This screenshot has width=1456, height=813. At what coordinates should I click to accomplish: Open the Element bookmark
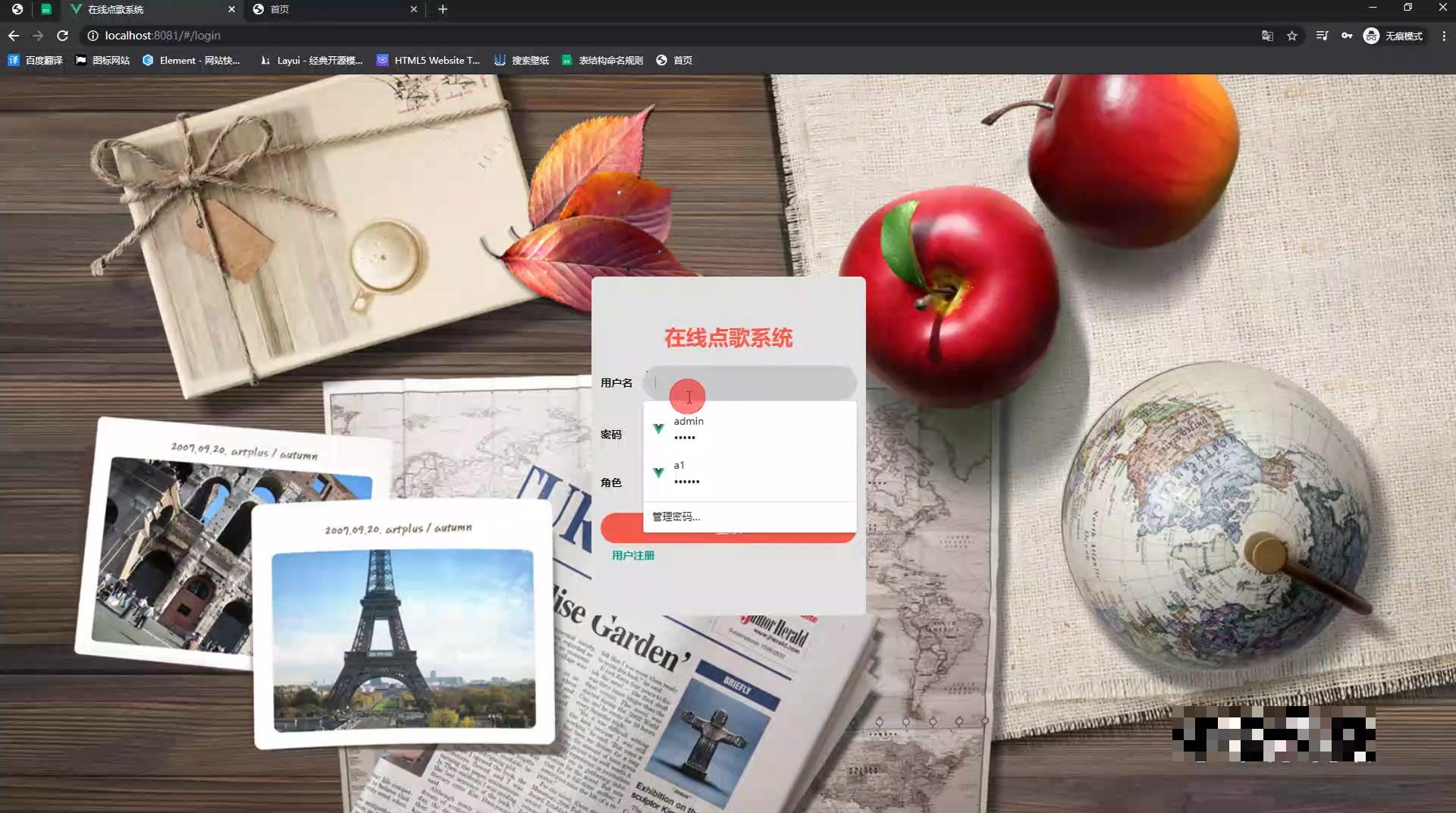point(191,60)
